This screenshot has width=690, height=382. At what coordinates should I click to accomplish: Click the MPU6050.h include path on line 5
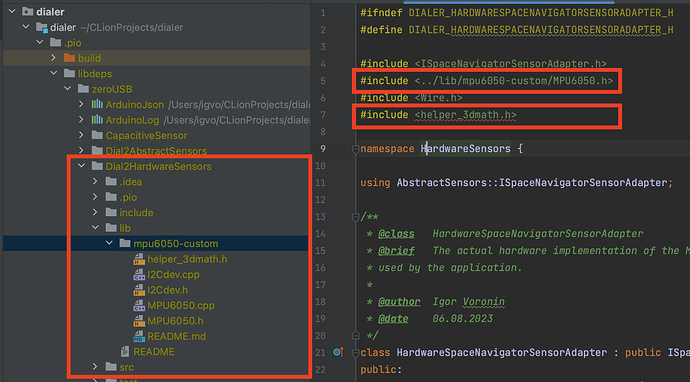point(514,81)
